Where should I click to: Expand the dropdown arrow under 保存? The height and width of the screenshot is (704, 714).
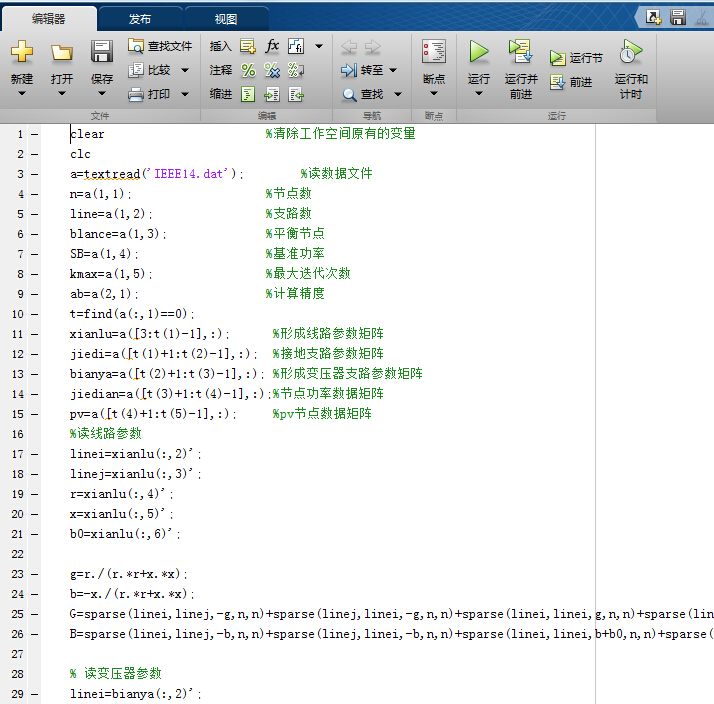point(102,93)
